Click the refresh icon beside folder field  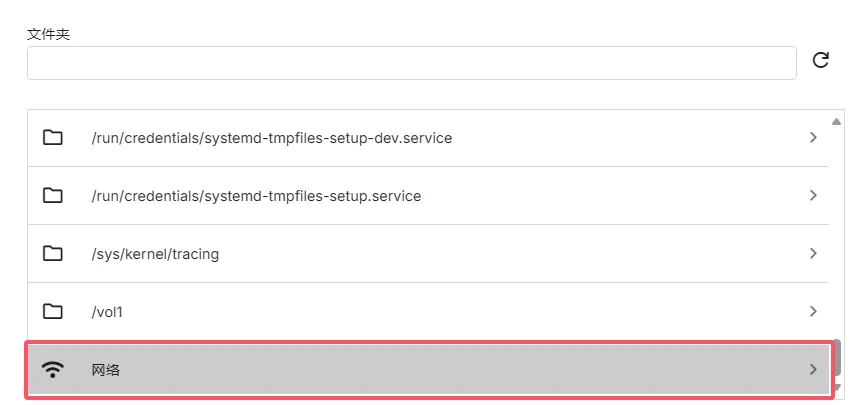point(821,61)
